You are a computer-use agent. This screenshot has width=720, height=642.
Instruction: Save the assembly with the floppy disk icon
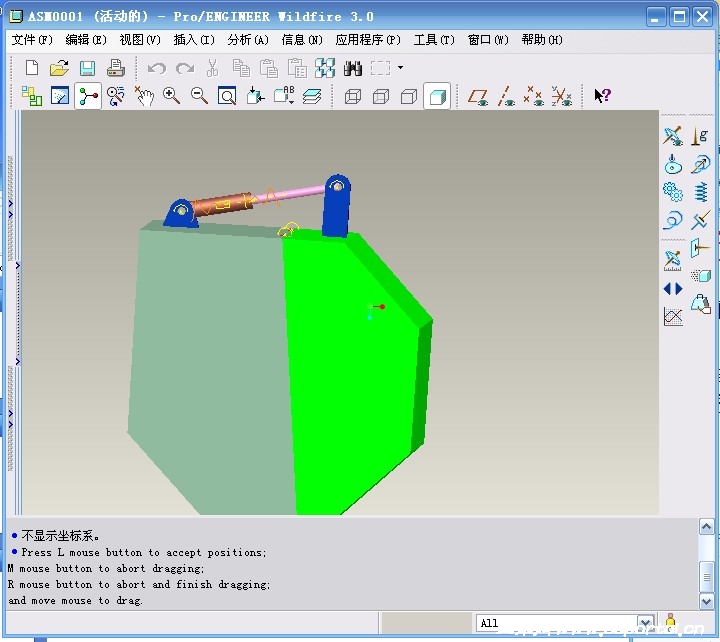87,68
